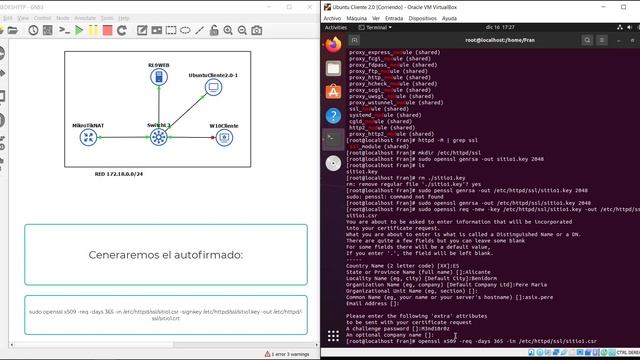
Task: Open Ubuntu Software from the dock
Action: [333, 92]
